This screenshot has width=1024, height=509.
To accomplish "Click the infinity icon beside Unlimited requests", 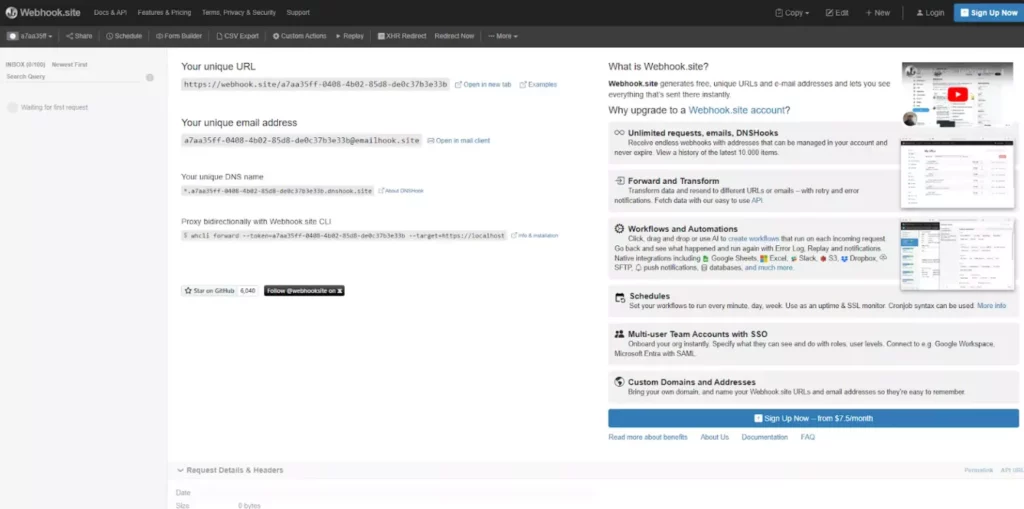I will [619, 133].
